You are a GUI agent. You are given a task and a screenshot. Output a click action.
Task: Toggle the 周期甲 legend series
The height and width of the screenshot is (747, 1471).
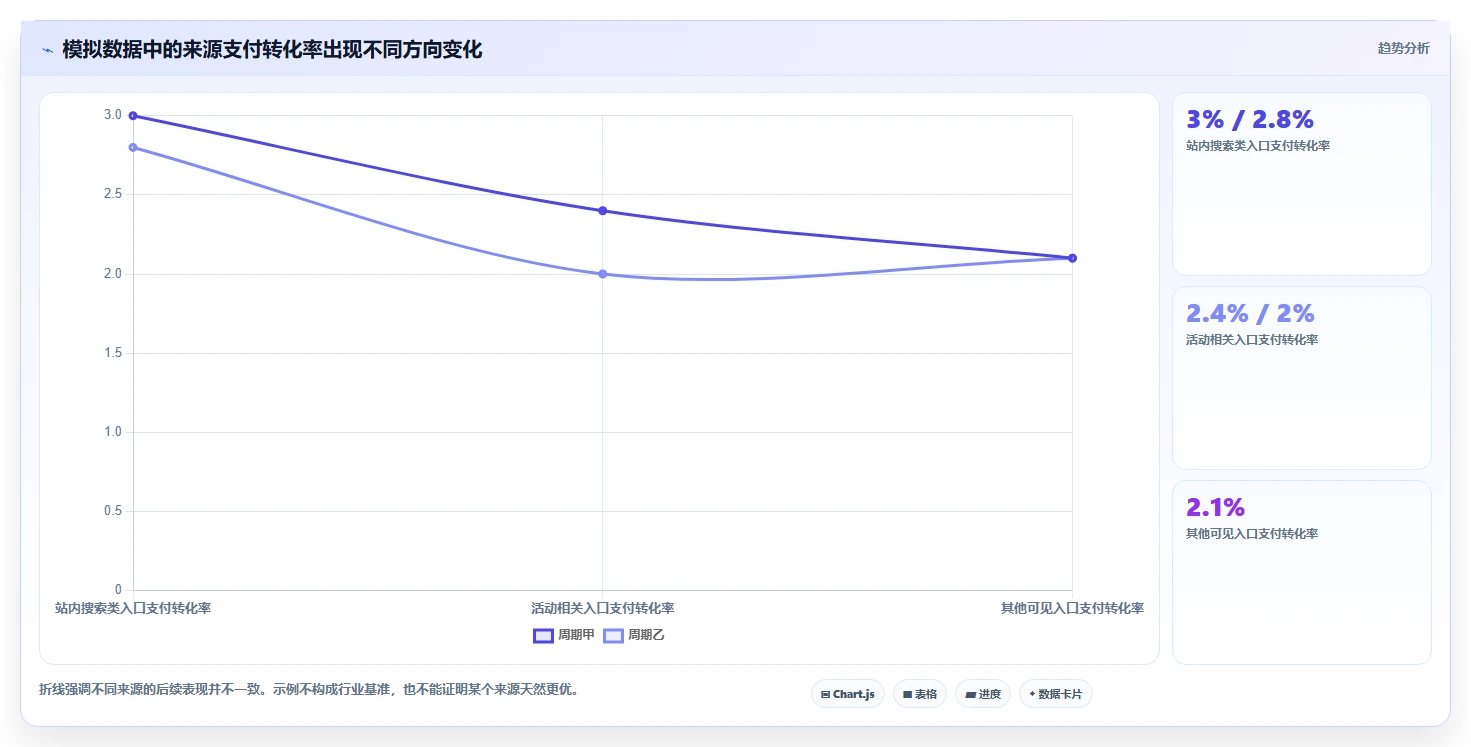(x=564, y=635)
